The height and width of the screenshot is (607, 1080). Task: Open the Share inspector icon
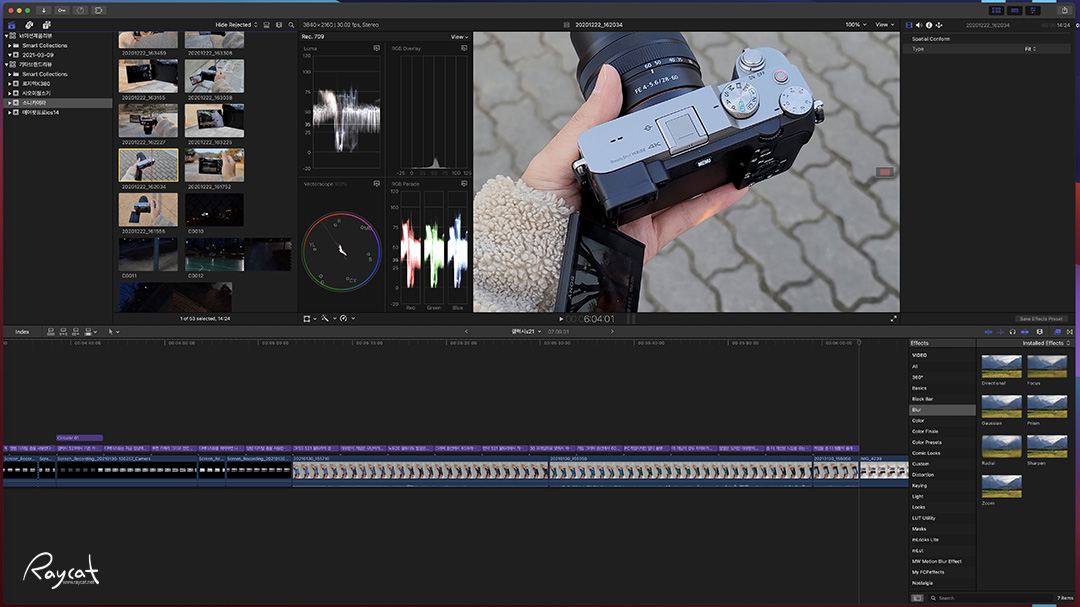click(938, 25)
